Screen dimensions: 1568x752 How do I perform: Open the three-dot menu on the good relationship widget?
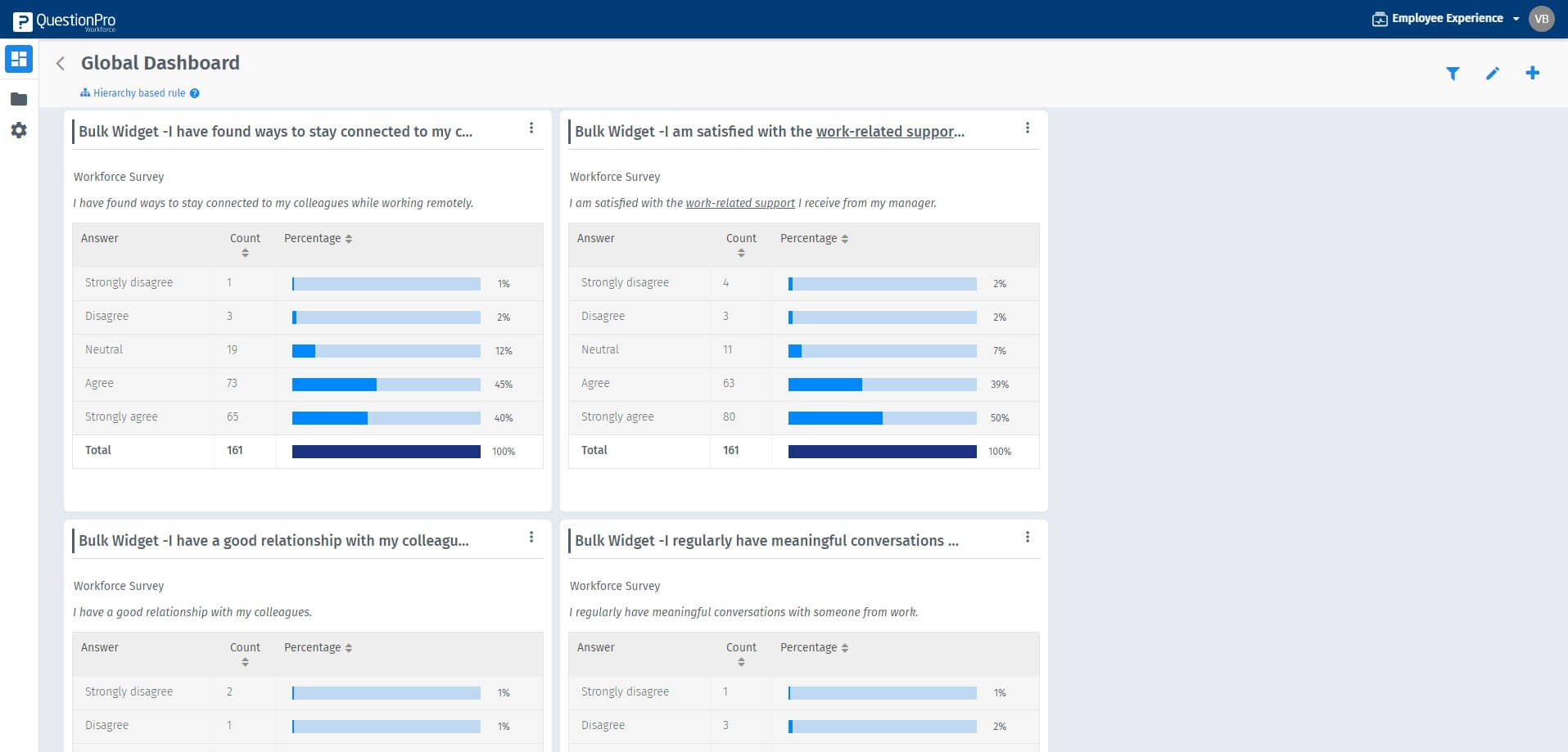click(531, 537)
